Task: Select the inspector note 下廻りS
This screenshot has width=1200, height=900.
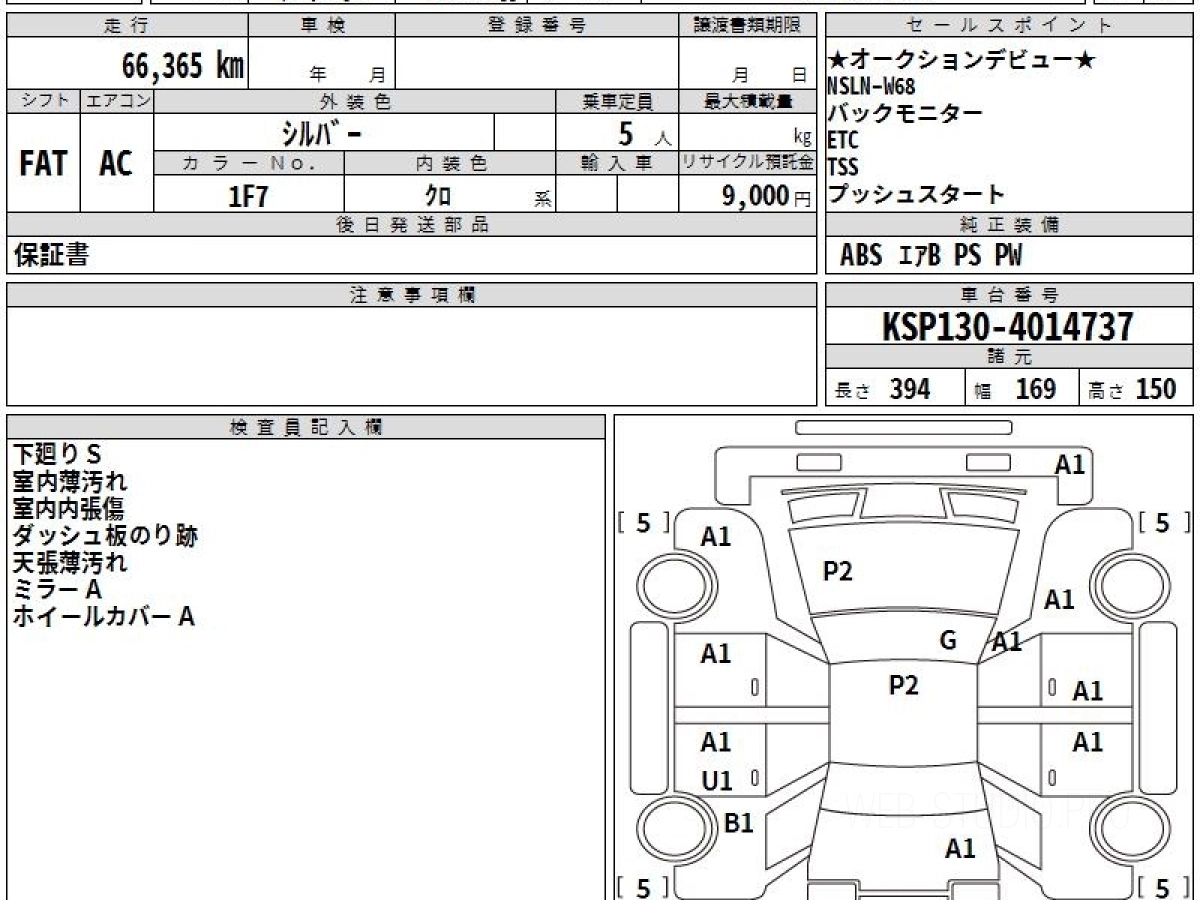Action: (x=57, y=456)
